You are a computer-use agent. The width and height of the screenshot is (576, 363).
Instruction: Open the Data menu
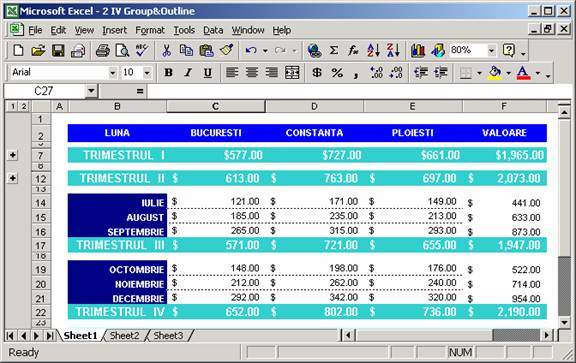[213, 30]
